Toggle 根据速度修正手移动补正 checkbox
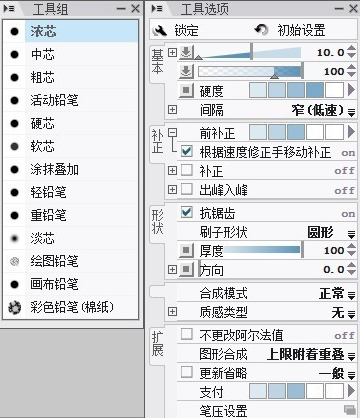 click(187, 151)
